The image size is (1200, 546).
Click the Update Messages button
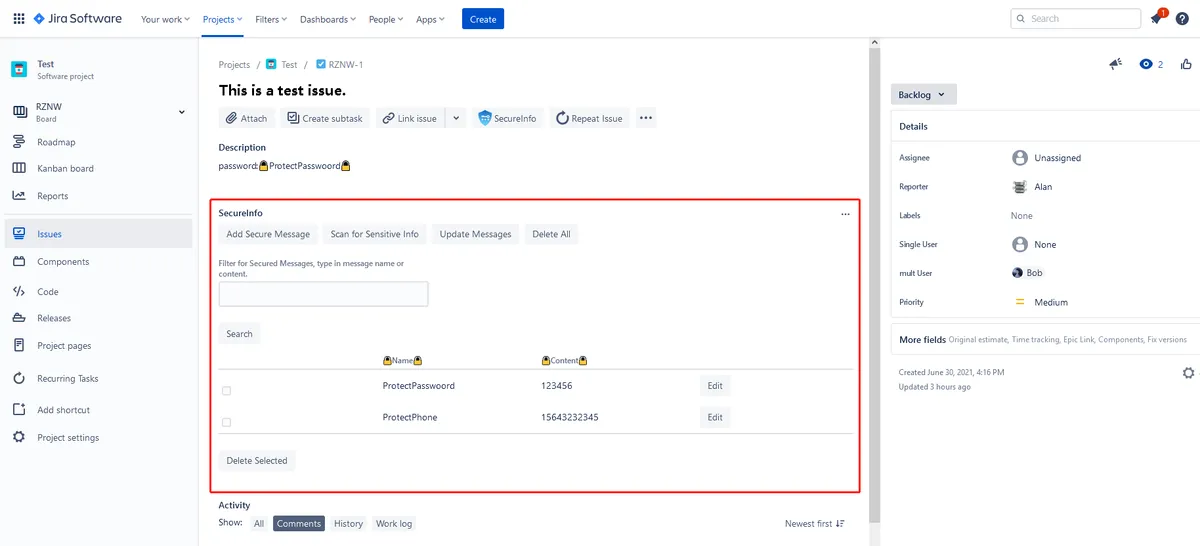[x=476, y=234]
